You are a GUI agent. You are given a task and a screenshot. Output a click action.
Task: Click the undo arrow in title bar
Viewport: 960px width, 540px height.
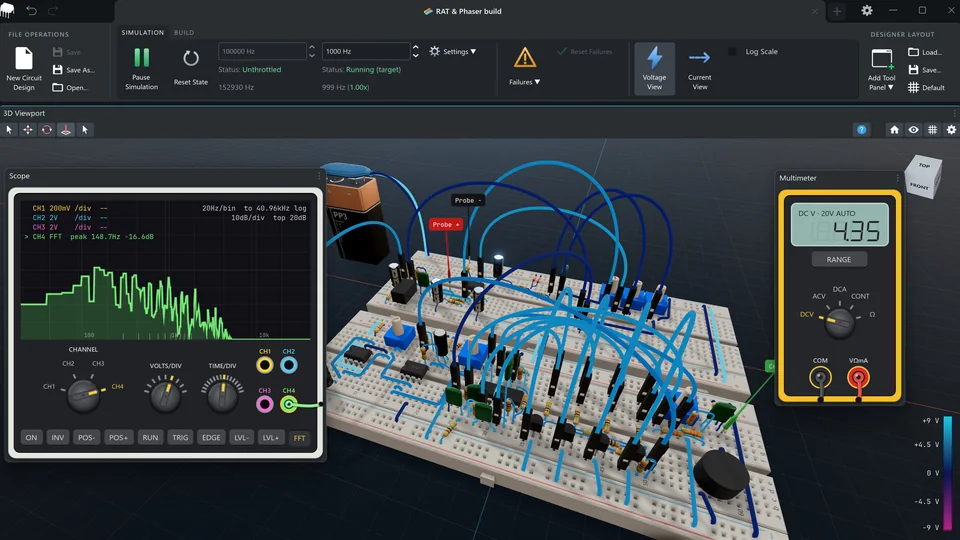pos(31,11)
